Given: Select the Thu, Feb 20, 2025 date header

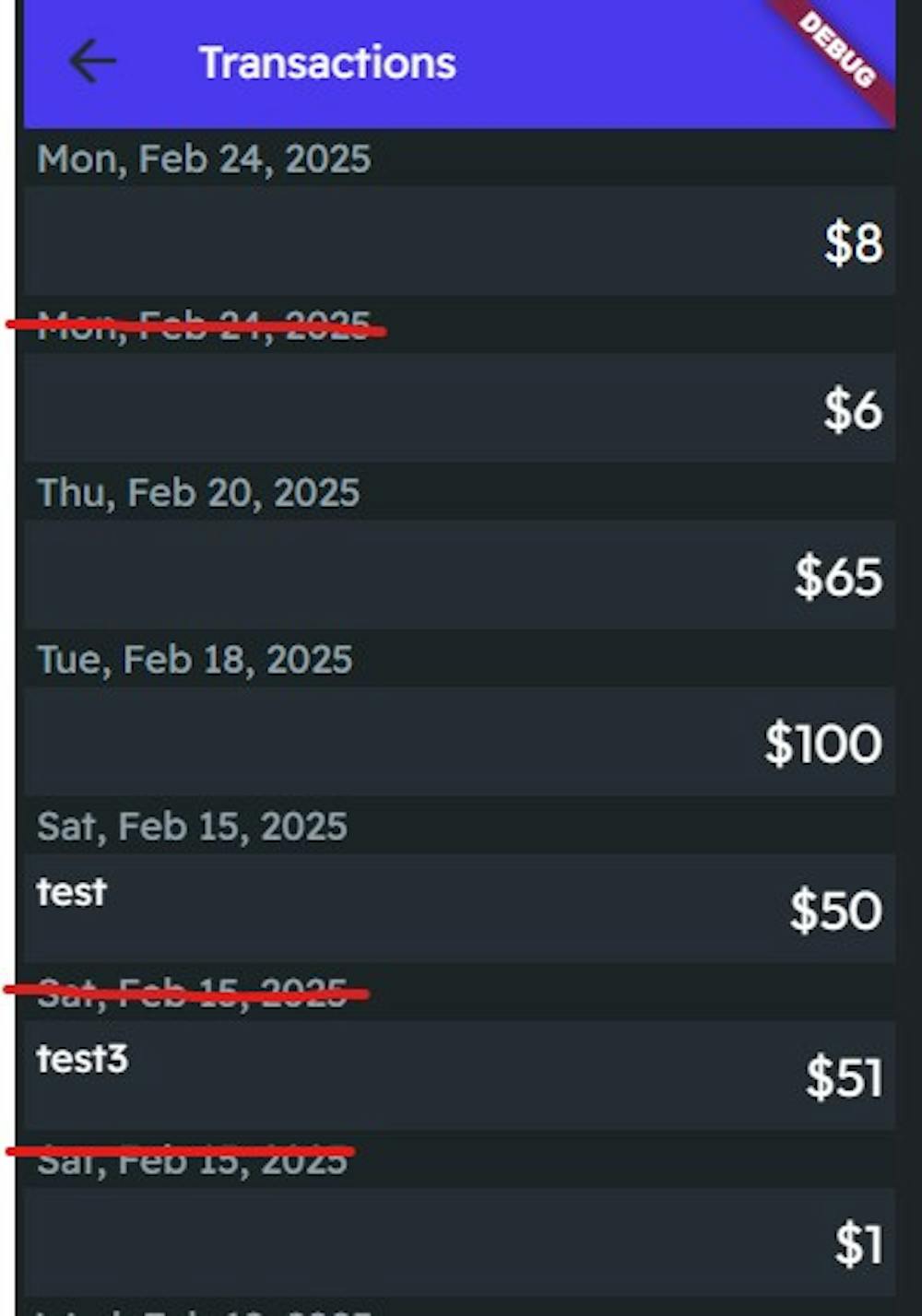Looking at the screenshot, I should tap(198, 493).
